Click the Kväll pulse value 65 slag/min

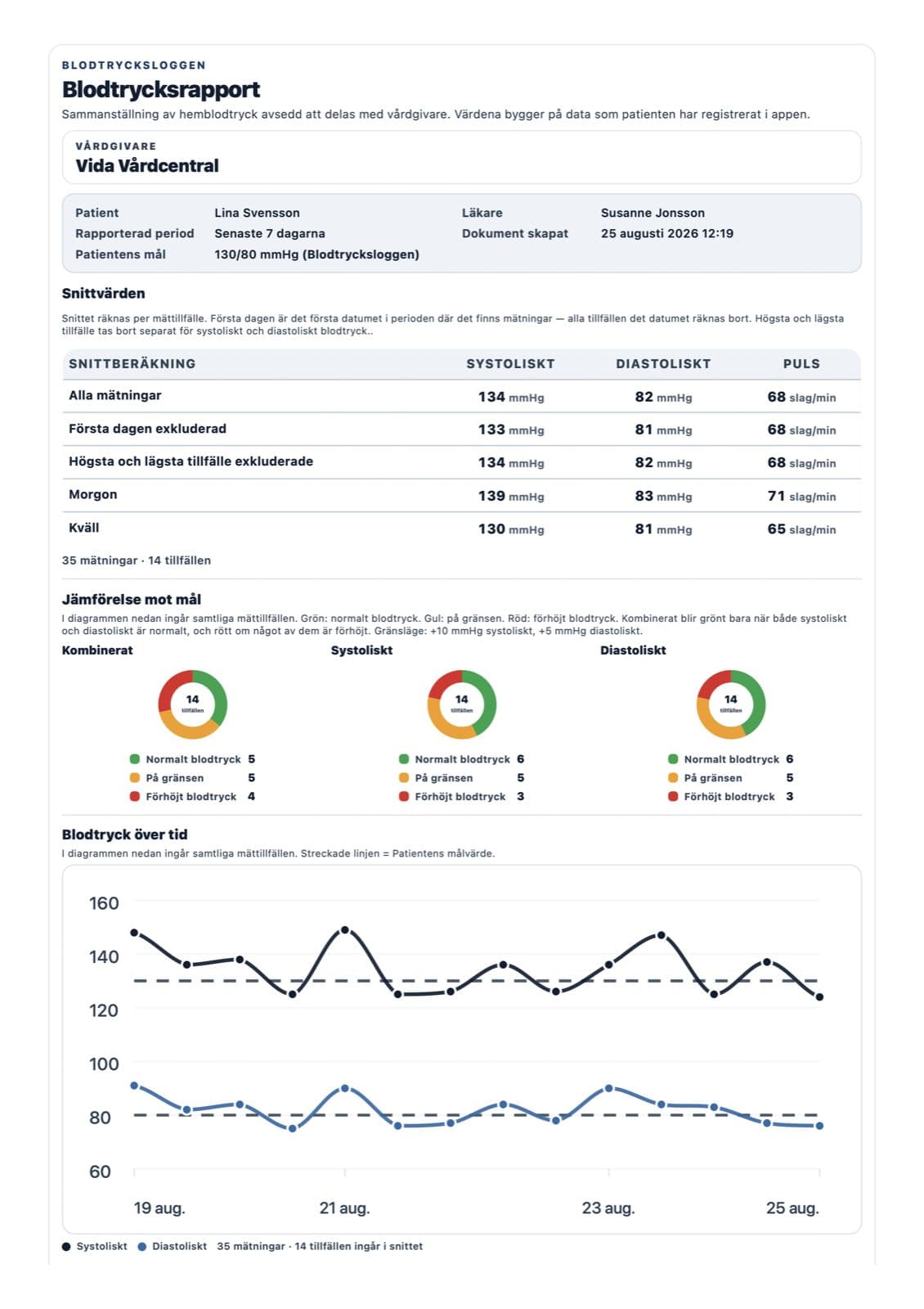coord(801,529)
